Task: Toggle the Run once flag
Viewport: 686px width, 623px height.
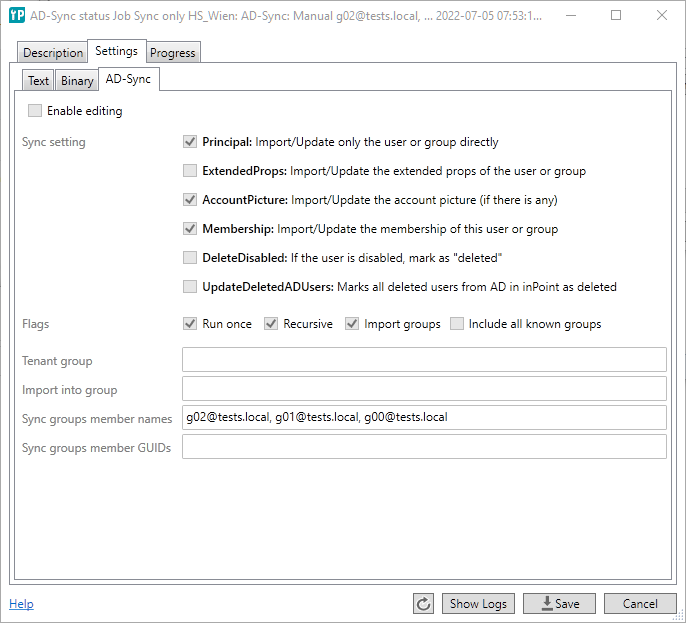Action: click(190, 324)
